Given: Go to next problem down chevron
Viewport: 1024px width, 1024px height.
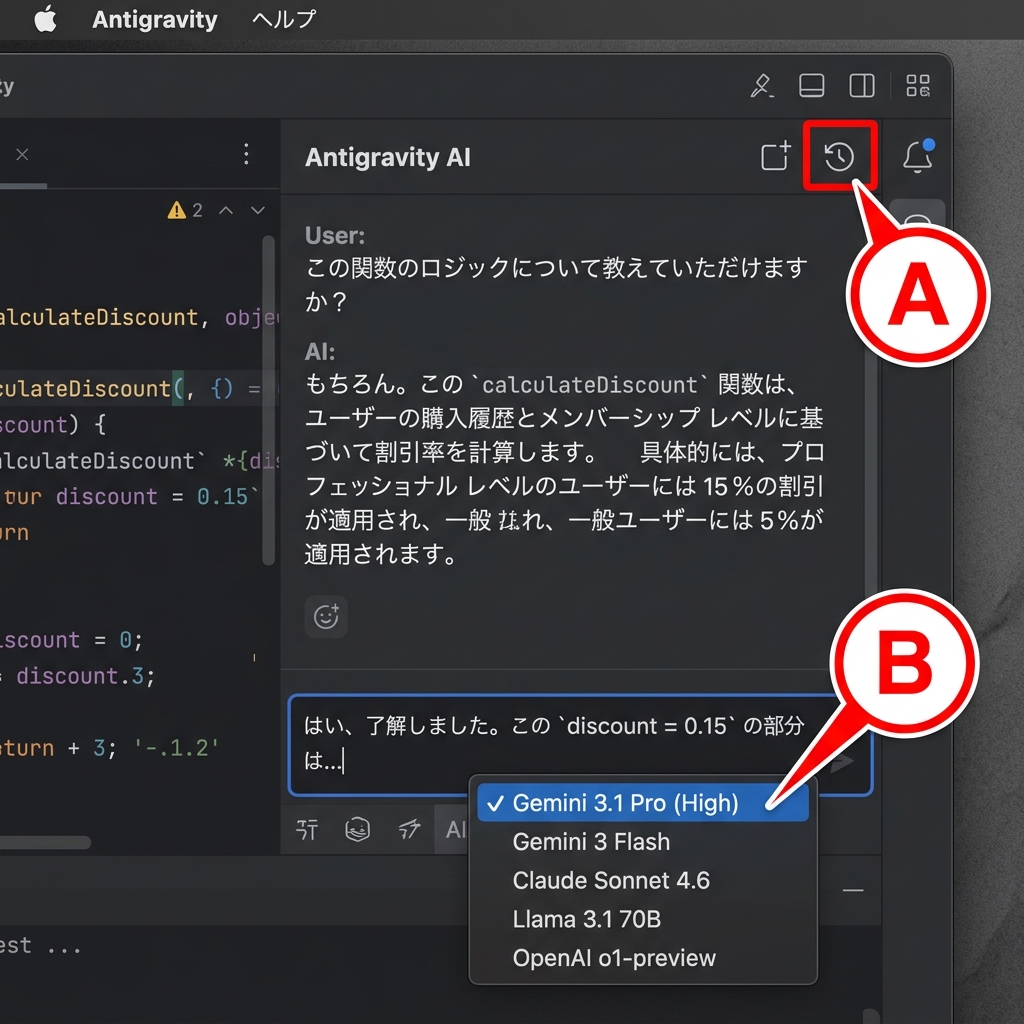Looking at the screenshot, I should click(258, 210).
